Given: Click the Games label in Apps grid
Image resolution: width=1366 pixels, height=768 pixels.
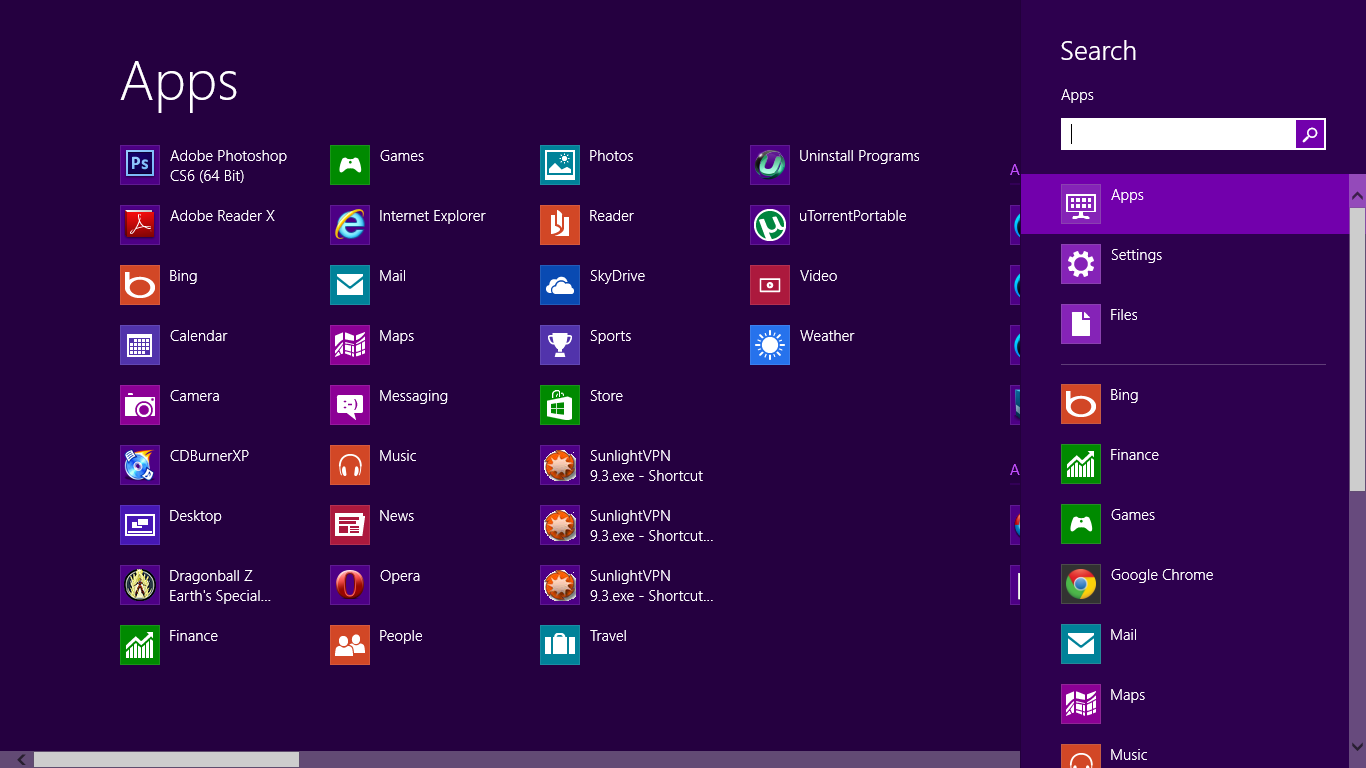Looking at the screenshot, I should point(402,156).
